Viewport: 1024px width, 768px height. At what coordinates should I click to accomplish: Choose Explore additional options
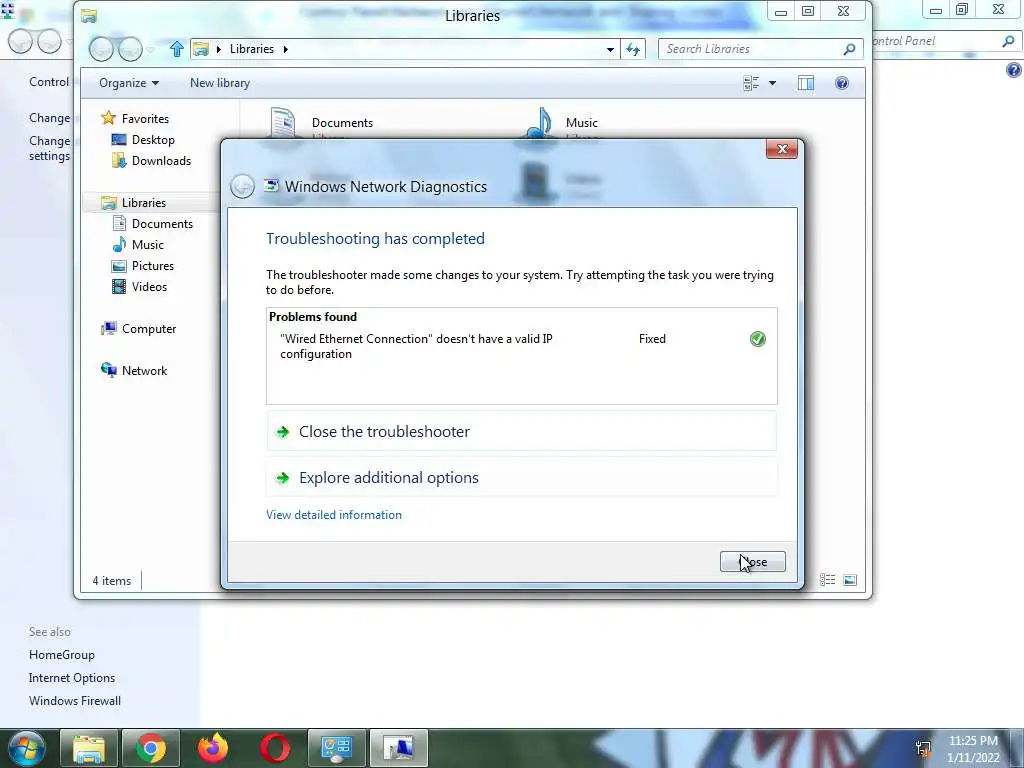(x=521, y=477)
